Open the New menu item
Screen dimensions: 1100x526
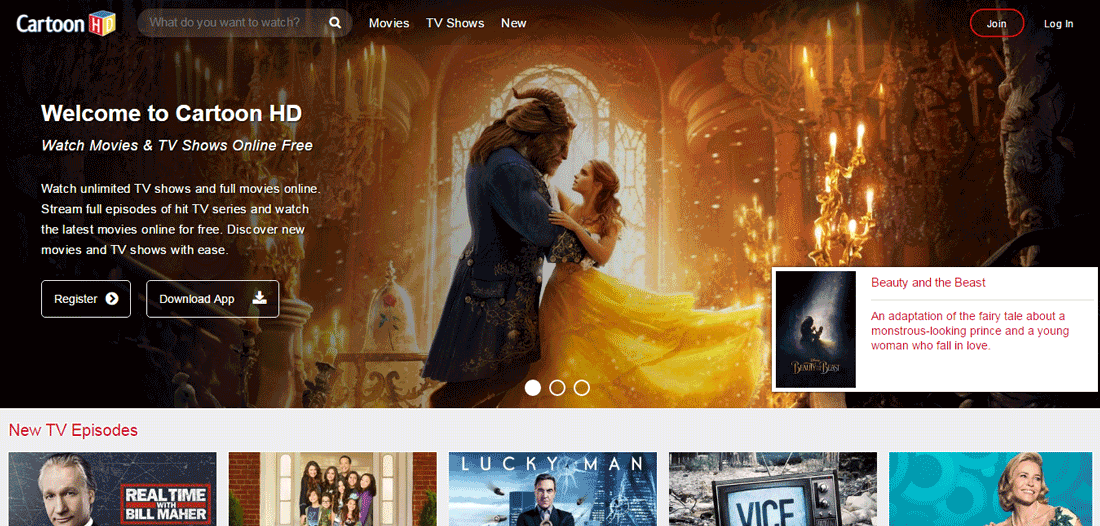pyautogui.click(x=514, y=23)
